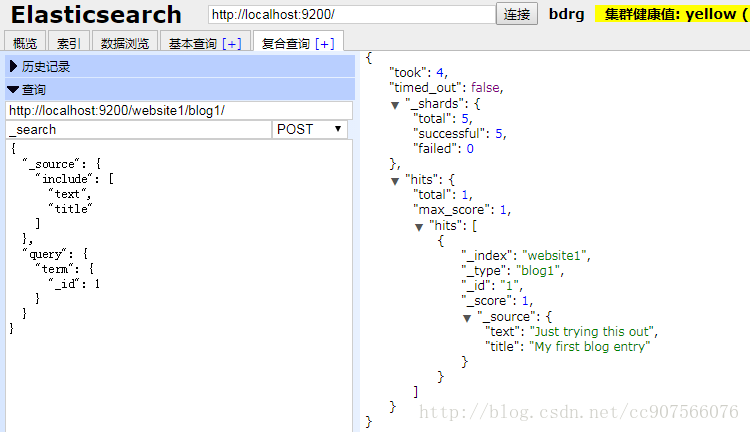Click the "_type": "blog1" line
The width and height of the screenshot is (750, 432).
[x=512, y=271]
